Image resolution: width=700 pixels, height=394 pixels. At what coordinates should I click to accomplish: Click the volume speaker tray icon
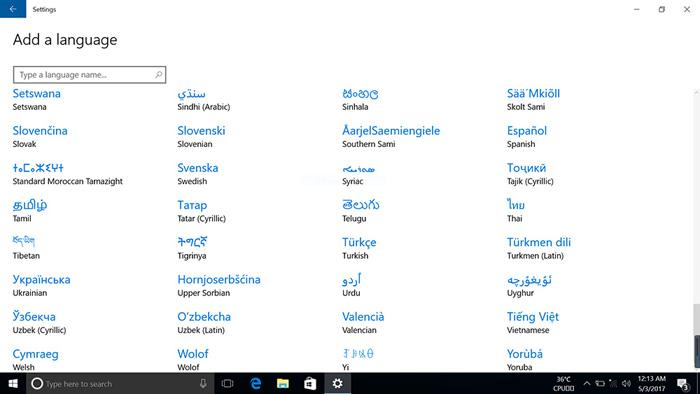(626, 383)
